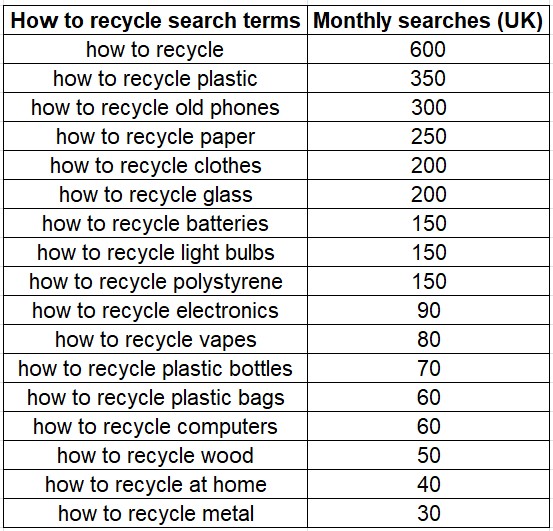Select the 'how to recycle wood' cell
The image size is (553, 531).
(x=155, y=455)
